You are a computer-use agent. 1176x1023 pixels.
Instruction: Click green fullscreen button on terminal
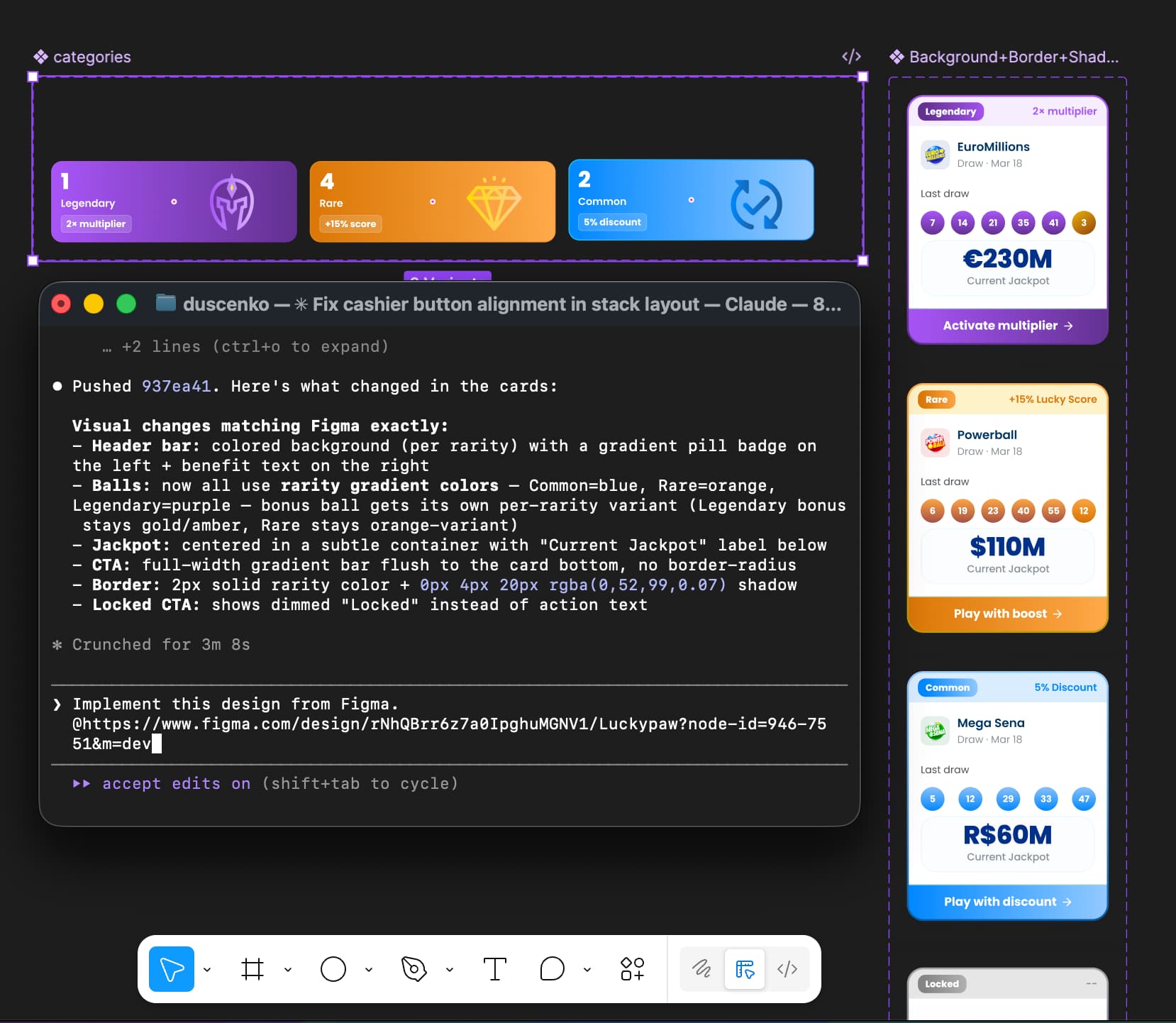pyautogui.click(x=126, y=304)
